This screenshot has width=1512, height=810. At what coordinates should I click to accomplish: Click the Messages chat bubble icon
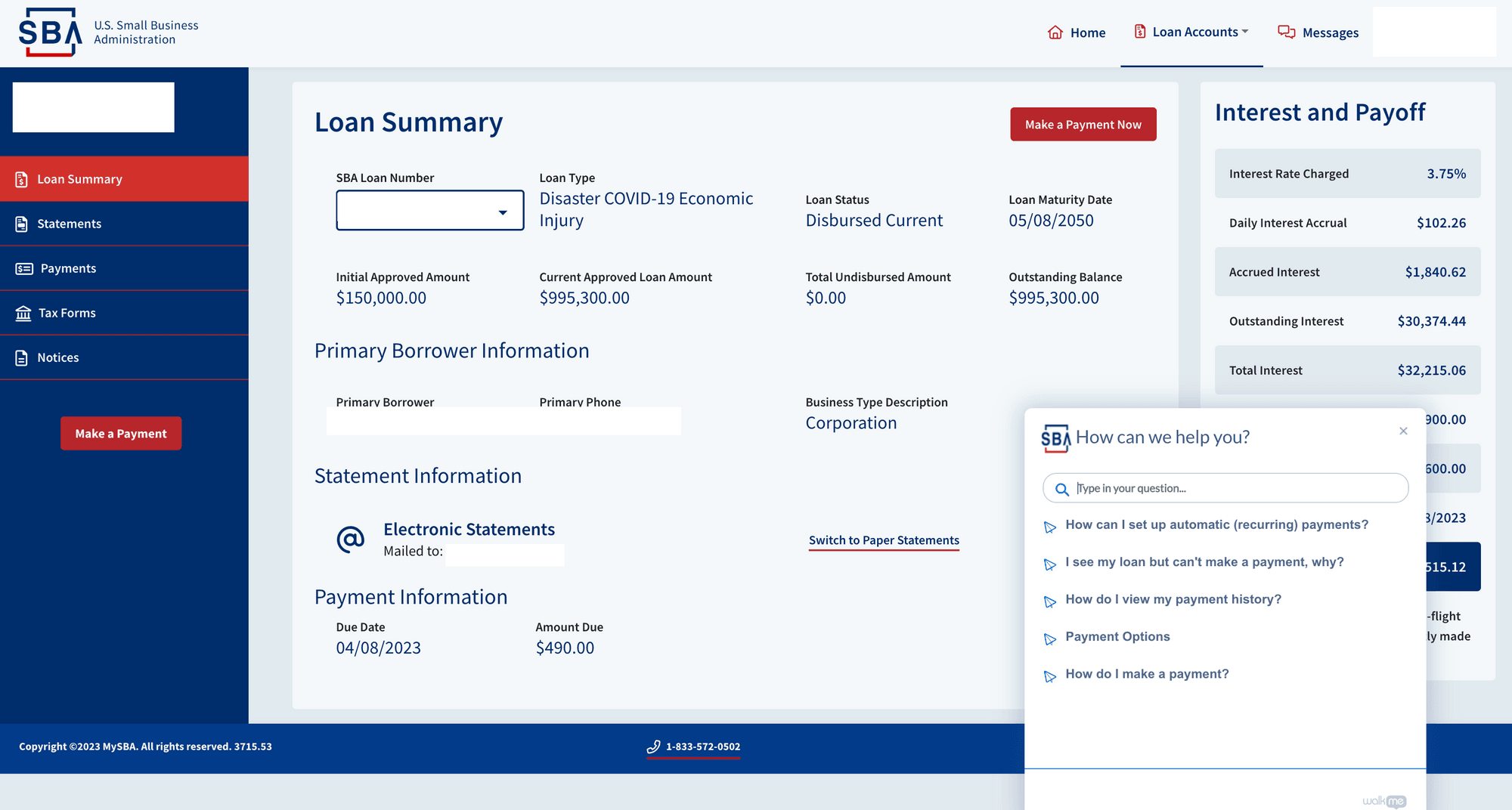point(1286,32)
